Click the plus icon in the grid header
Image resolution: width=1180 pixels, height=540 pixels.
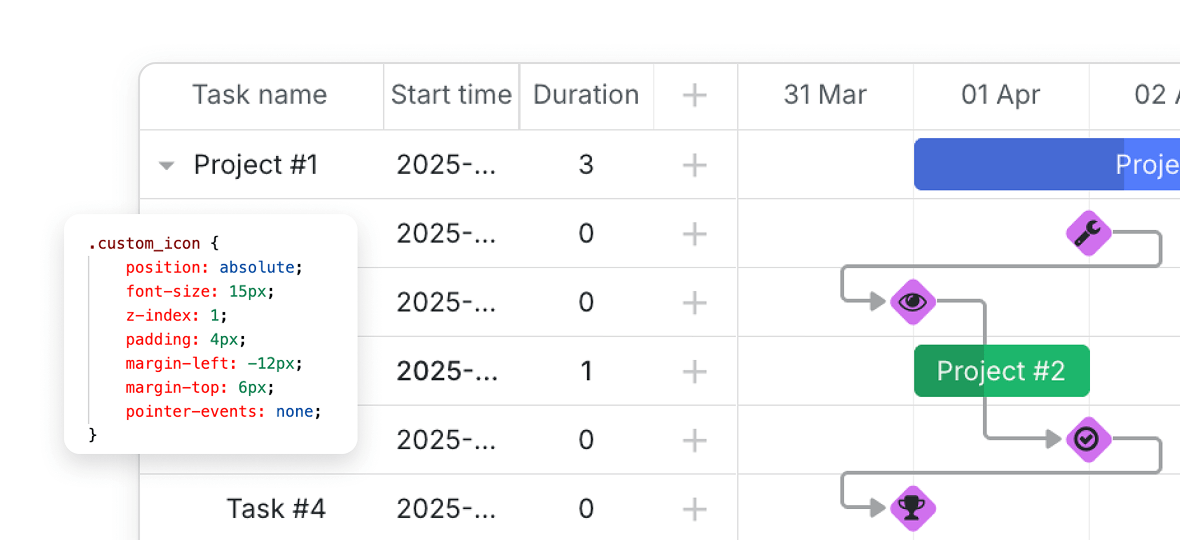click(x=694, y=95)
